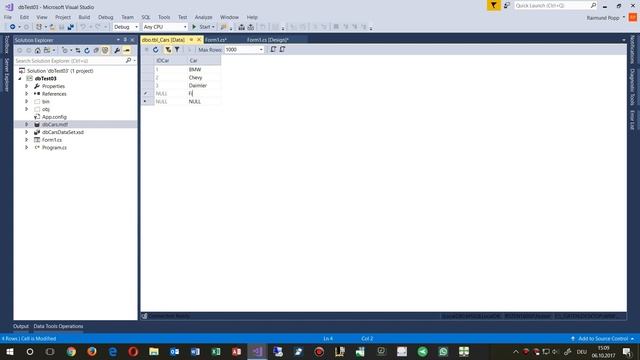Image resolution: width=640 pixels, height=360 pixels.
Task: Open the Any CPU platform dropdown
Action: click(x=165, y=27)
